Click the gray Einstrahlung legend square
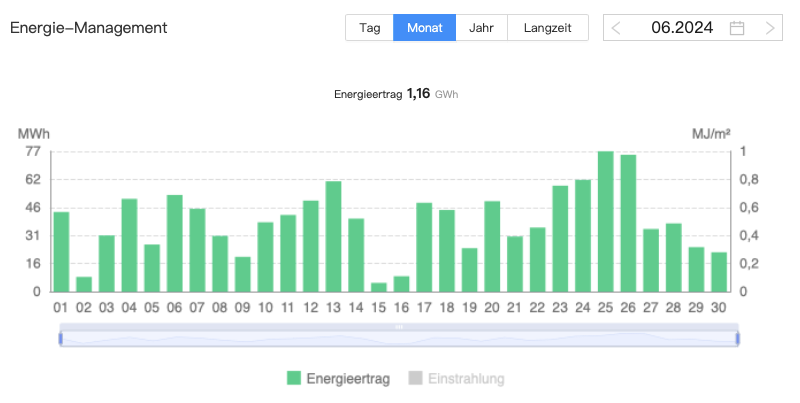Image resolution: width=800 pixels, height=403 pixels. click(x=415, y=378)
